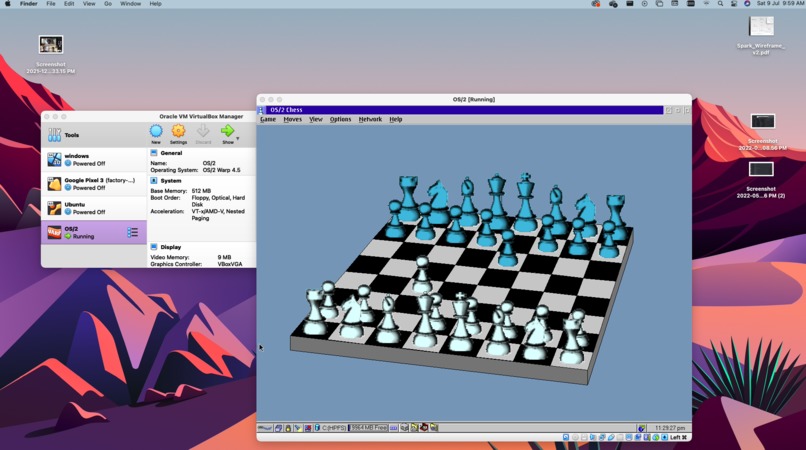Viewport: 806px width, 450px height.
Task: Open the Go menu in macOS menu bar
Action: pos(108,4)
